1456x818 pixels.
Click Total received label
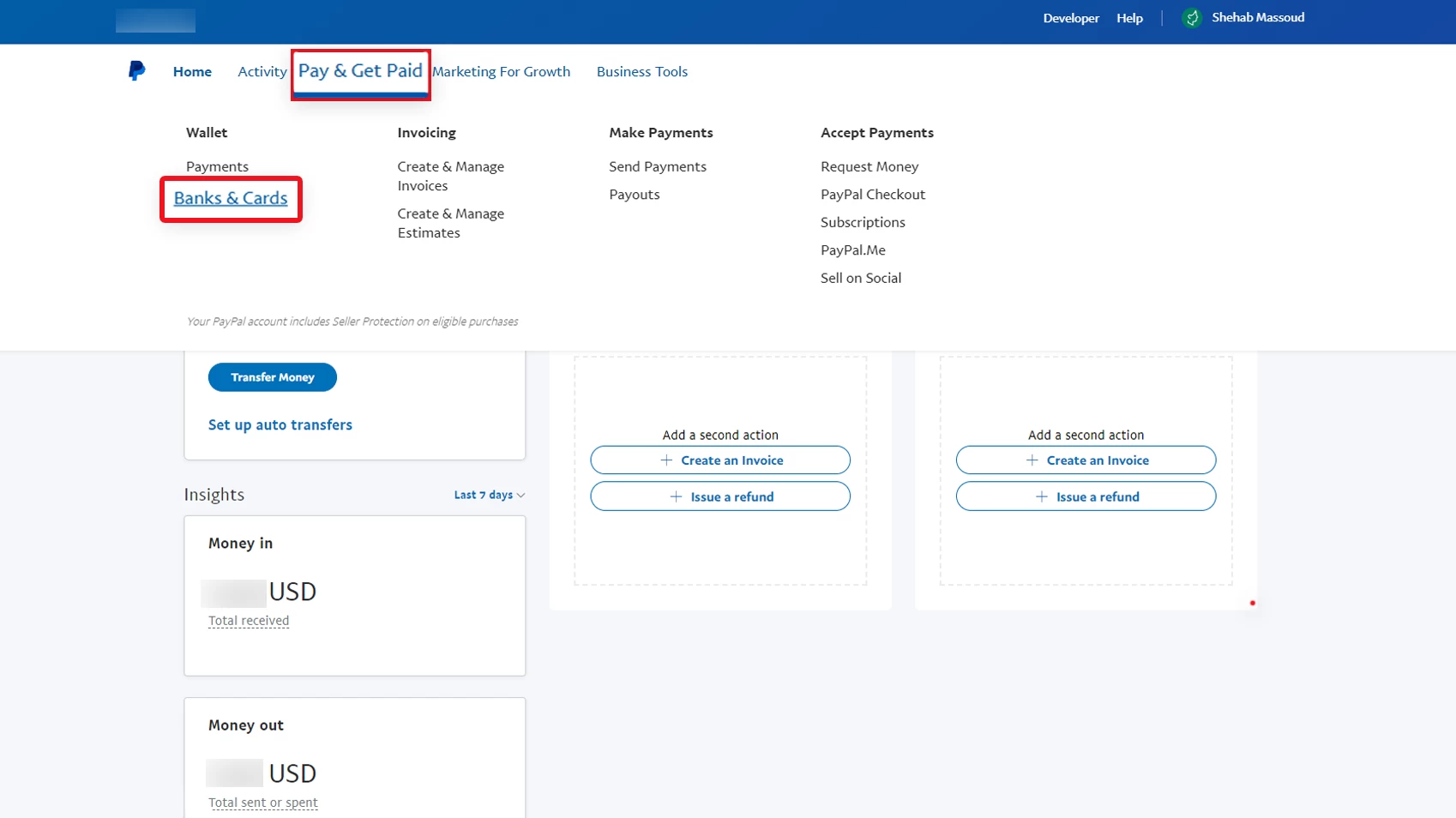(249, 621)
